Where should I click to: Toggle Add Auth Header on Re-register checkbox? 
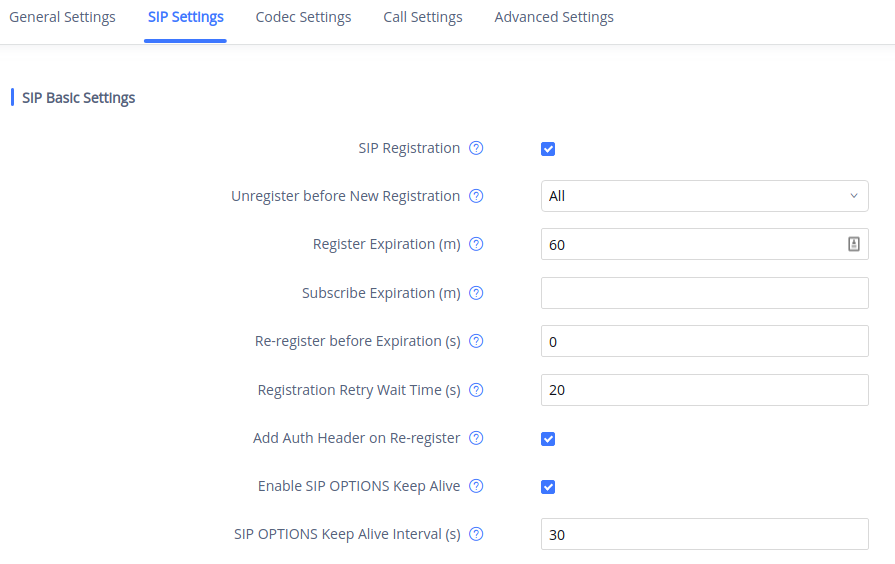pyautogui.click(x=548, y=439)
